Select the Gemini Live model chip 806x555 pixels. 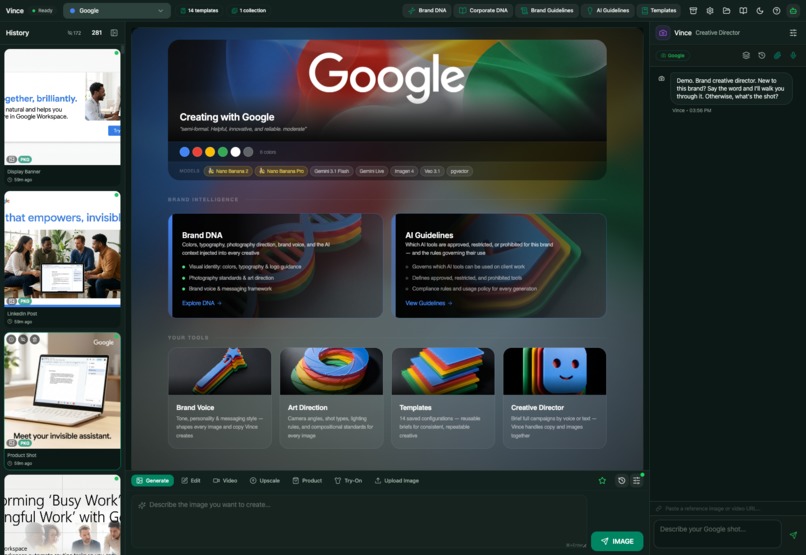point(372,171)
